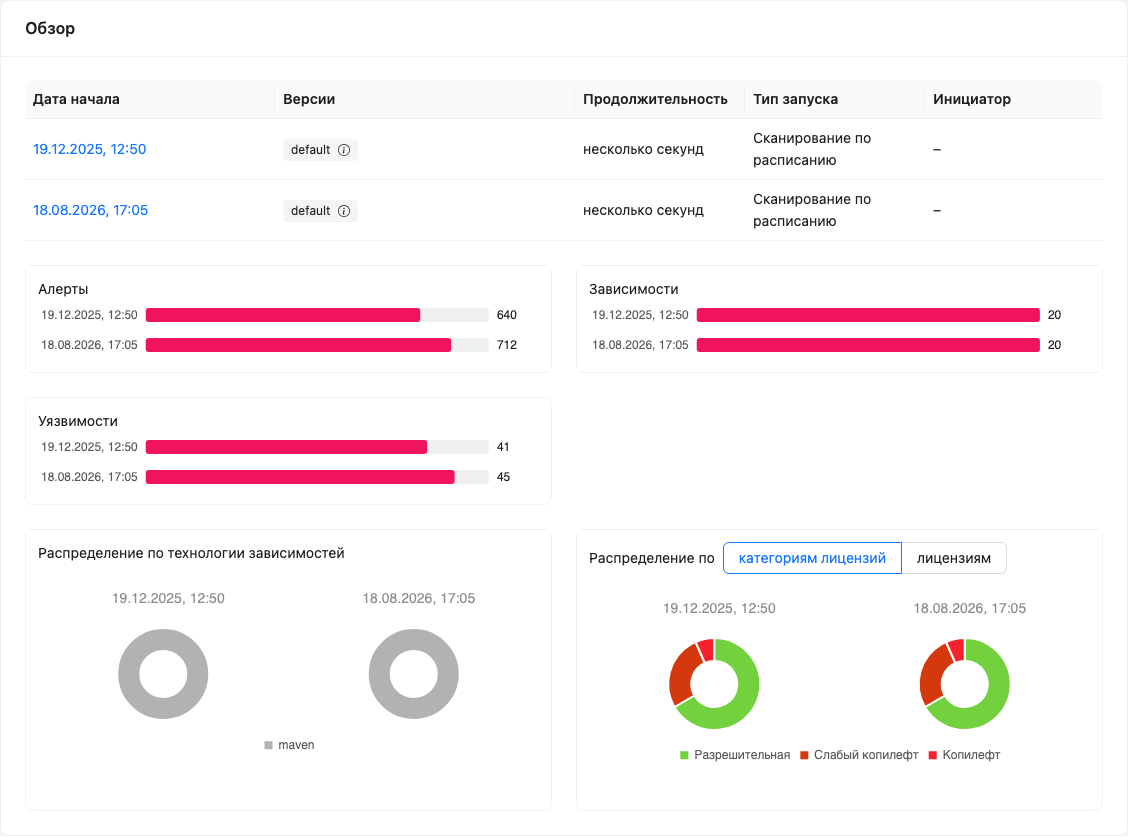Click the info icon beside default in the 18.08.2026 row

pos(344,211)
